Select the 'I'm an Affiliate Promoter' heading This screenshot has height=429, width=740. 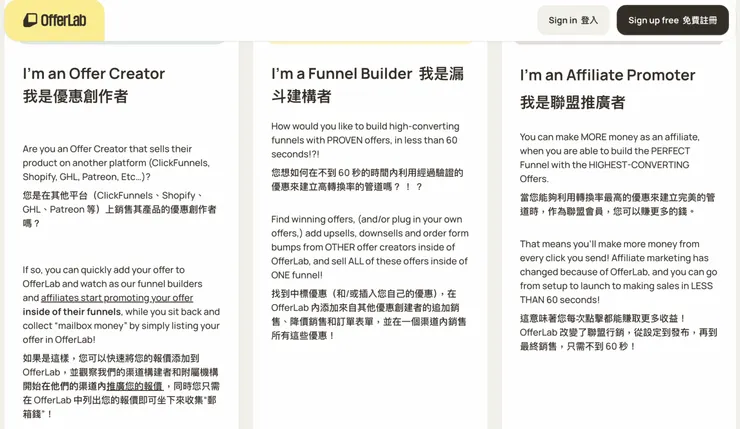click(607, 75)
